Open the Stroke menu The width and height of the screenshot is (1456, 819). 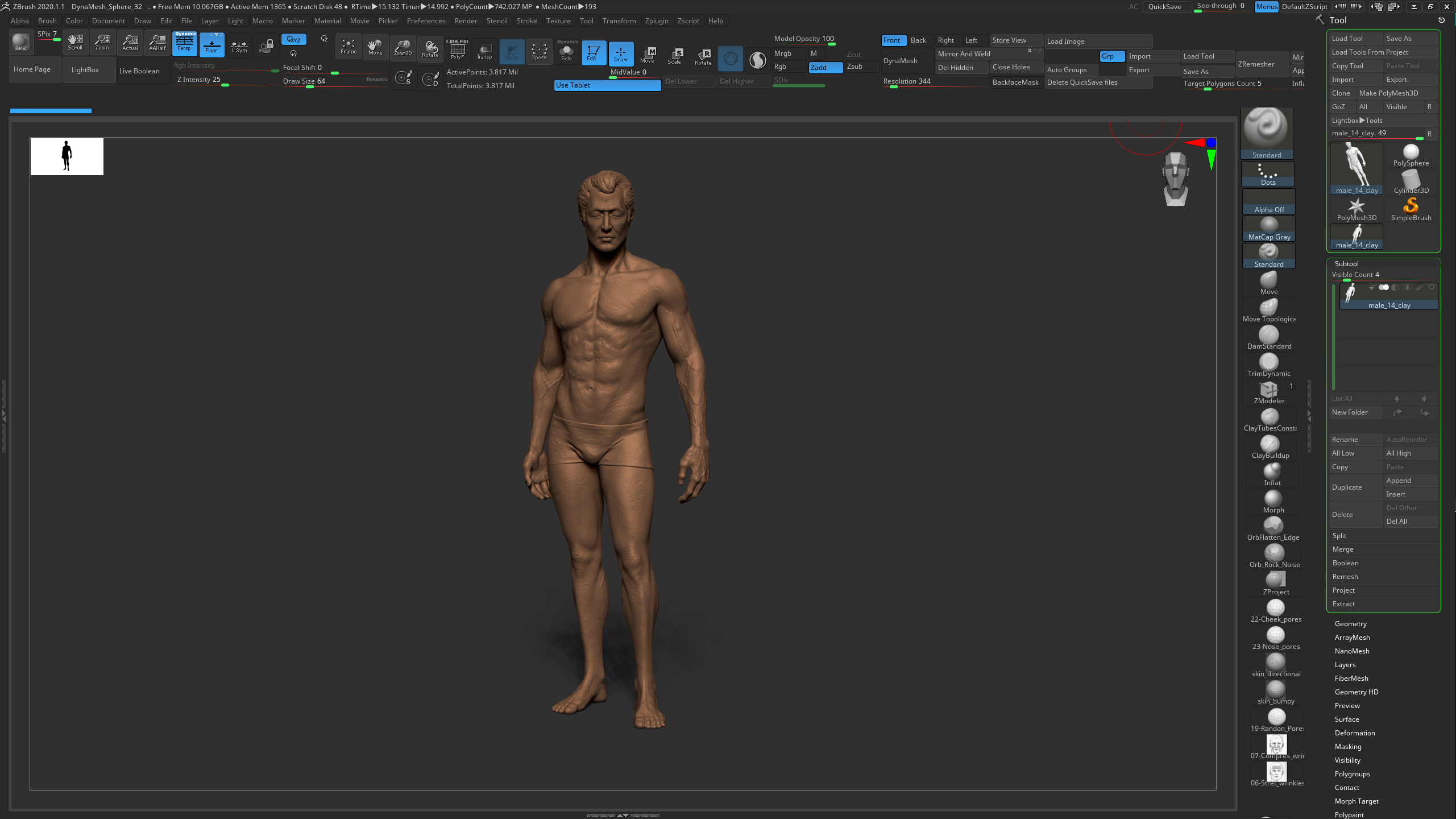[x=527, y=20]
